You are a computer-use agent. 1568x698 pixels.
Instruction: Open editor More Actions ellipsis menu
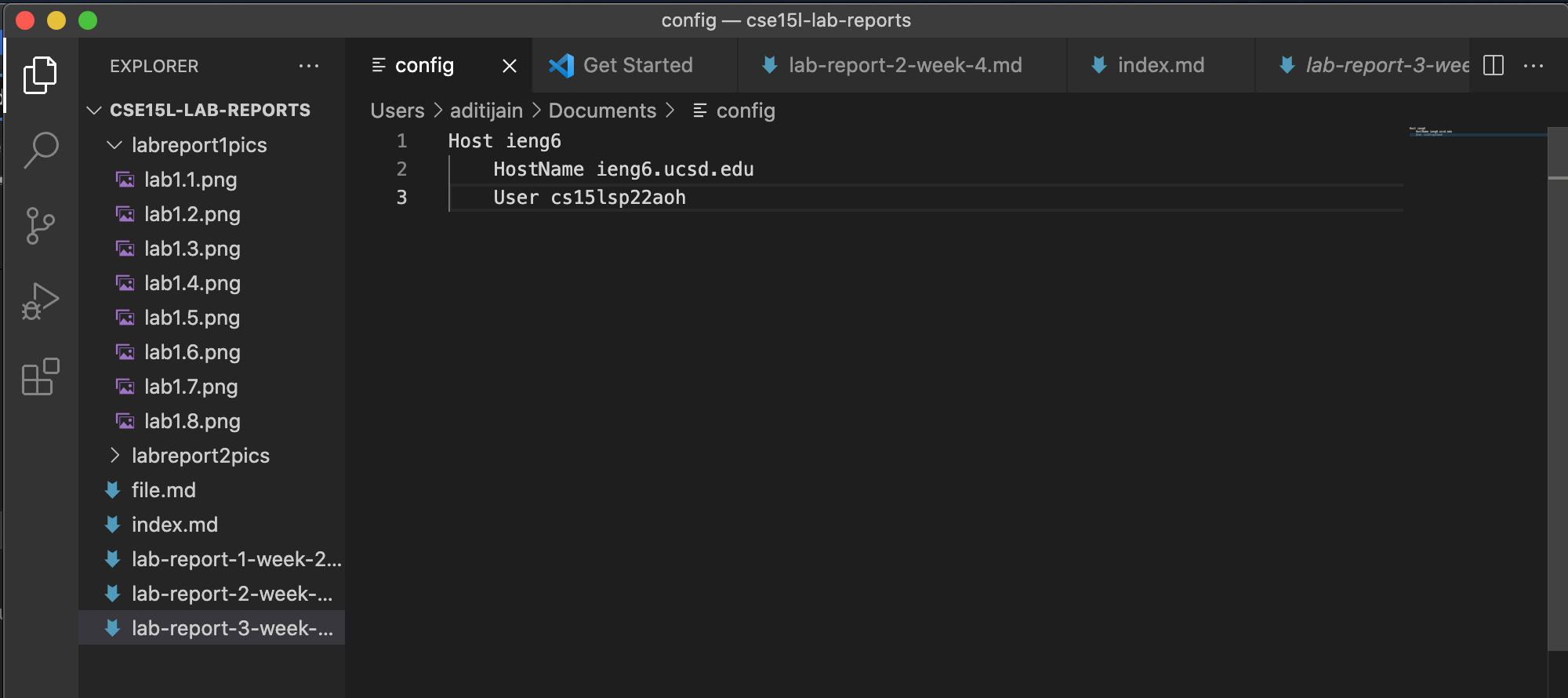coord(1533,66)
